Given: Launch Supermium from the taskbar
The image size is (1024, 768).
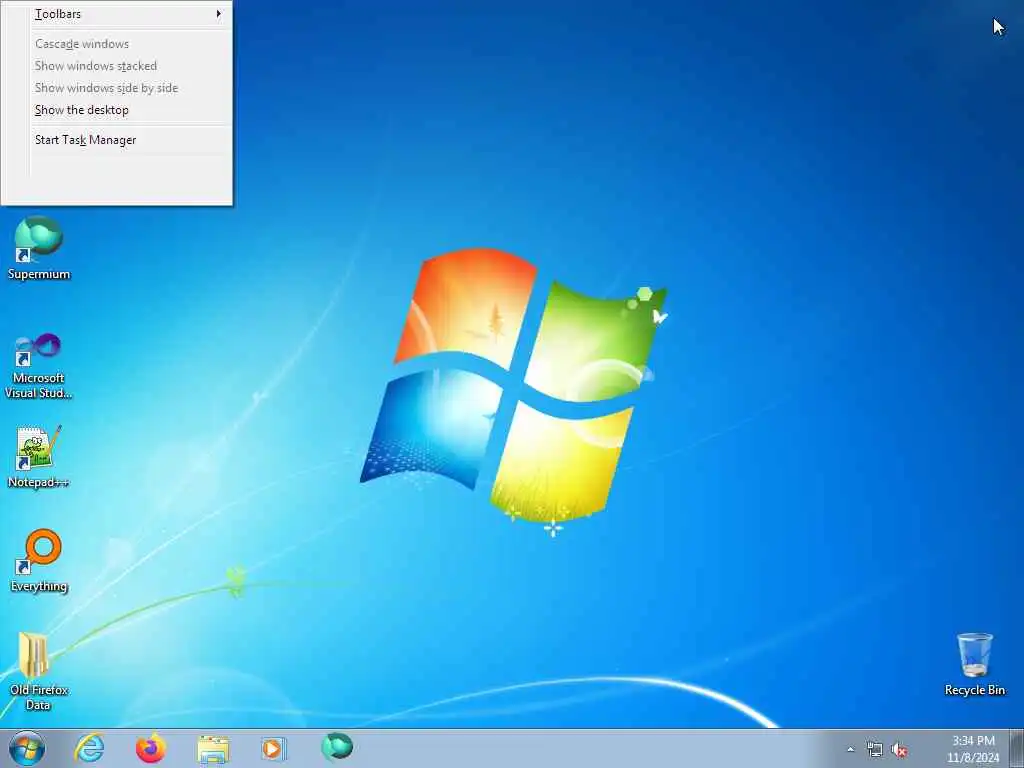Looking at the screenshot, I should (336, 747).
